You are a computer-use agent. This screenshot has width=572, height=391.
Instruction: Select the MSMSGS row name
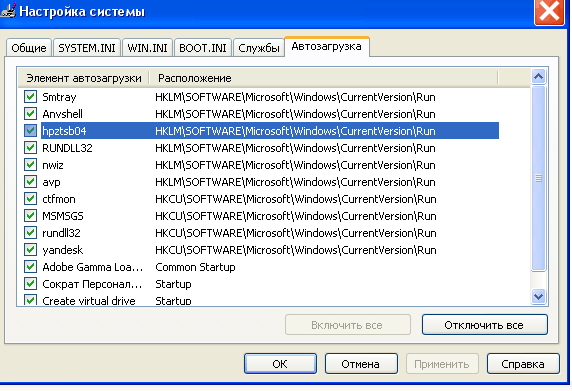(x=63, y=216)
